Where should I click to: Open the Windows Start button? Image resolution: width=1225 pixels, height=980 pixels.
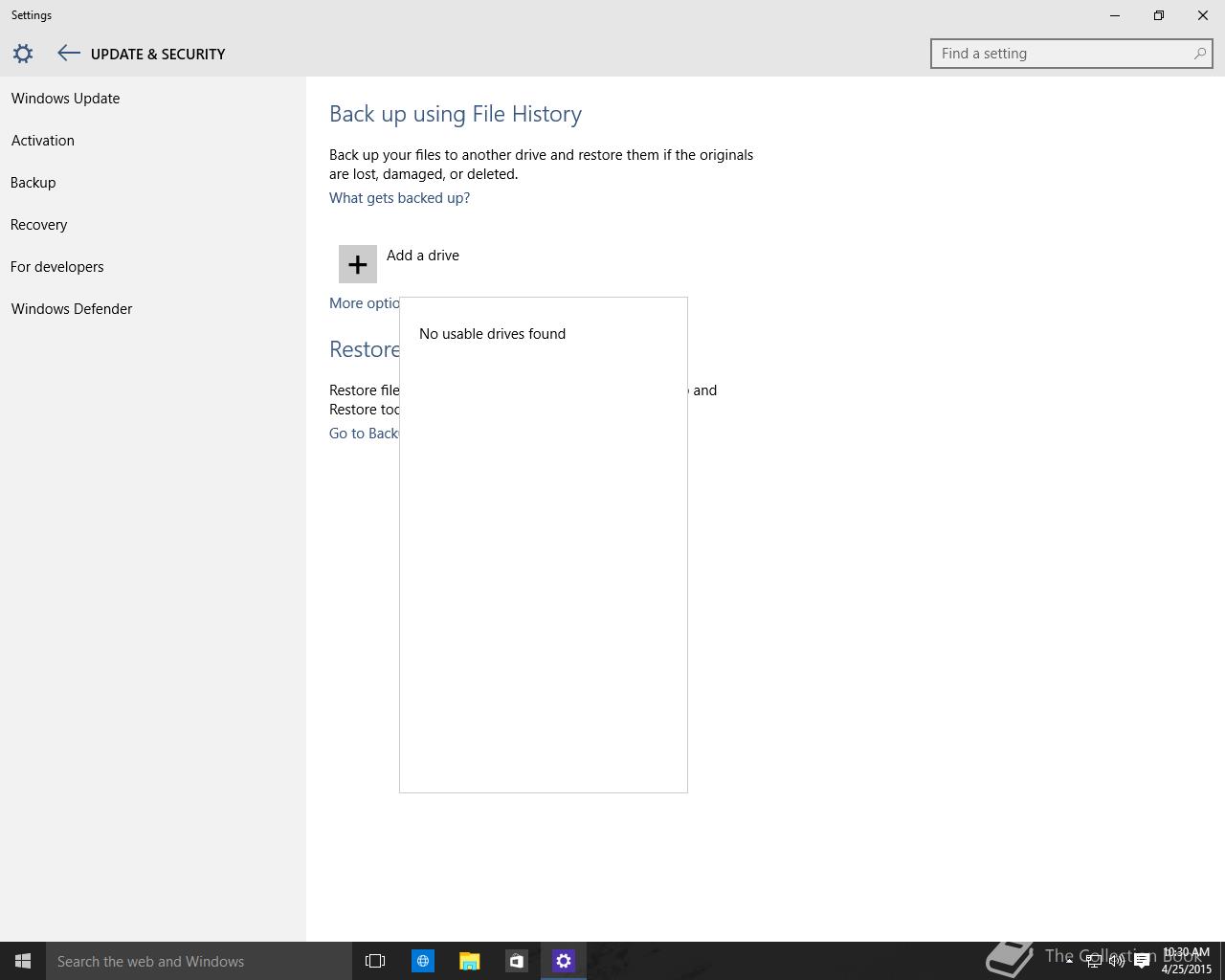[23, 961]
